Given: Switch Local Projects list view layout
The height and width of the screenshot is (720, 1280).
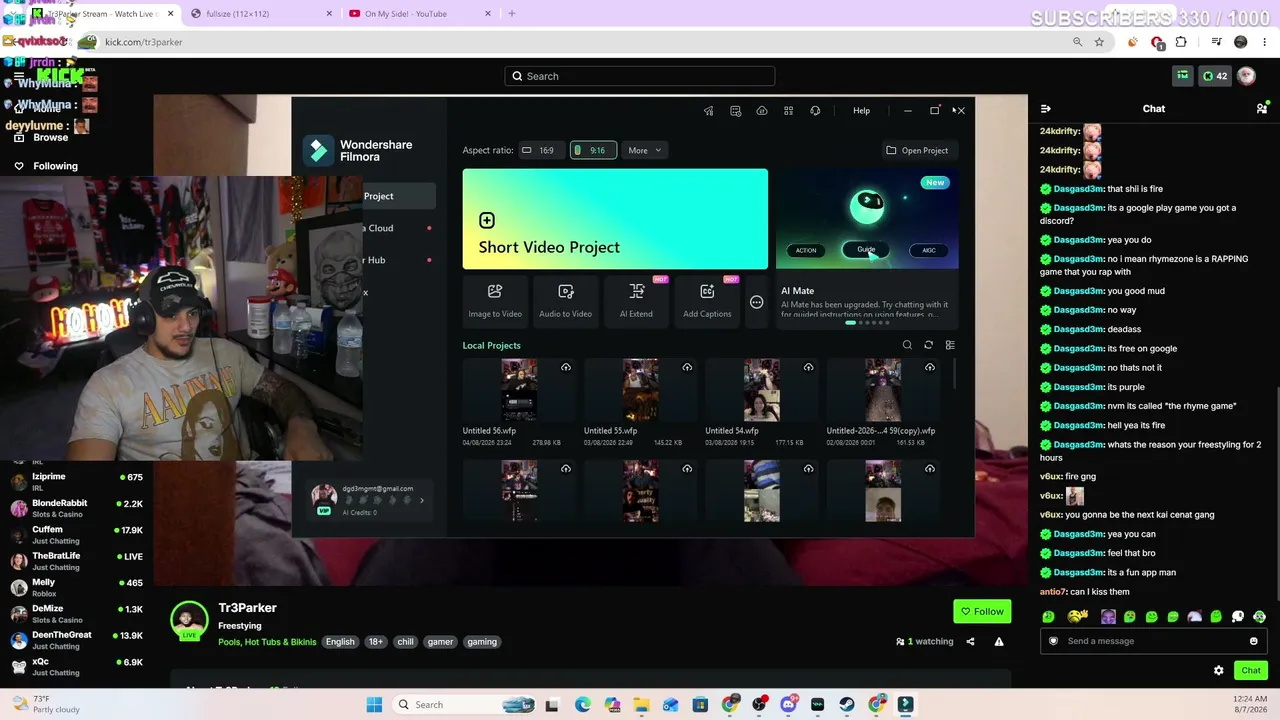Looking at the screenshot, I should point(950,345).
